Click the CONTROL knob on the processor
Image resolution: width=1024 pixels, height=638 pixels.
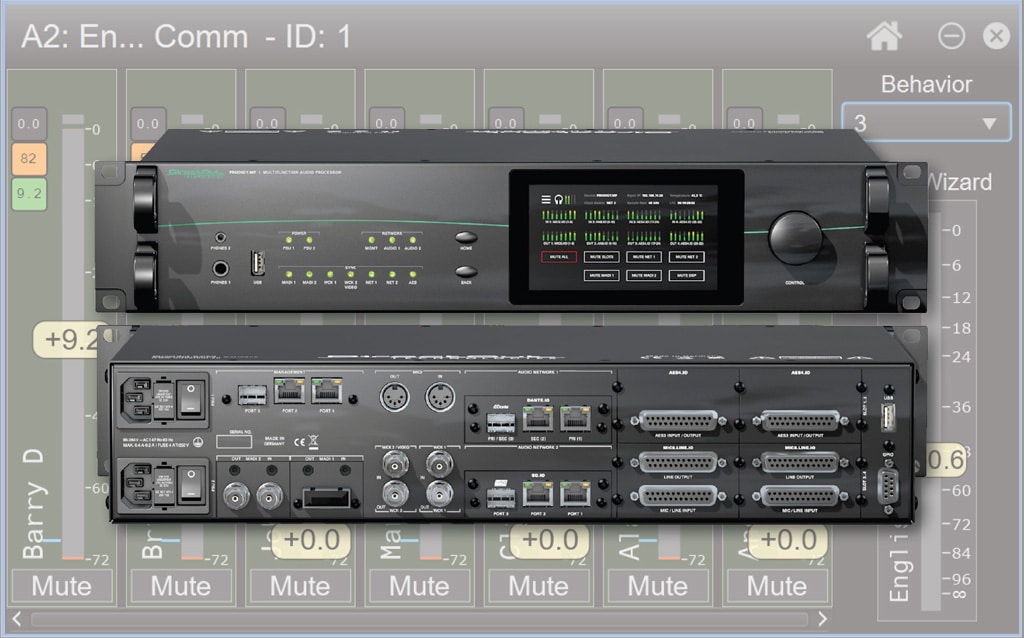pos(795,237)
